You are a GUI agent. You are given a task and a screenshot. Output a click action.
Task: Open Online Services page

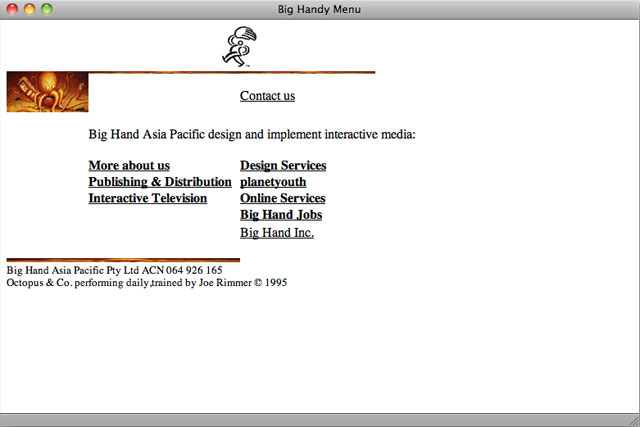coord(282,198)
